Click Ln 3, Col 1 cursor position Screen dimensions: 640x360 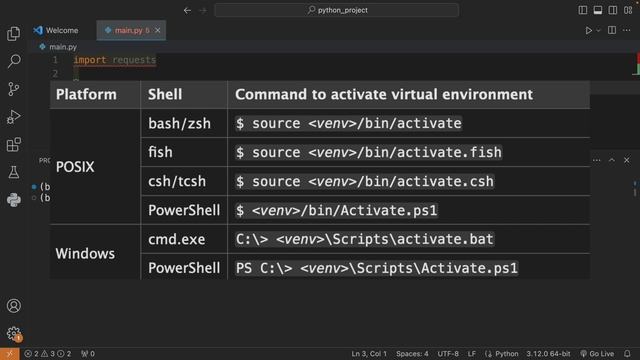coord(369,354)
